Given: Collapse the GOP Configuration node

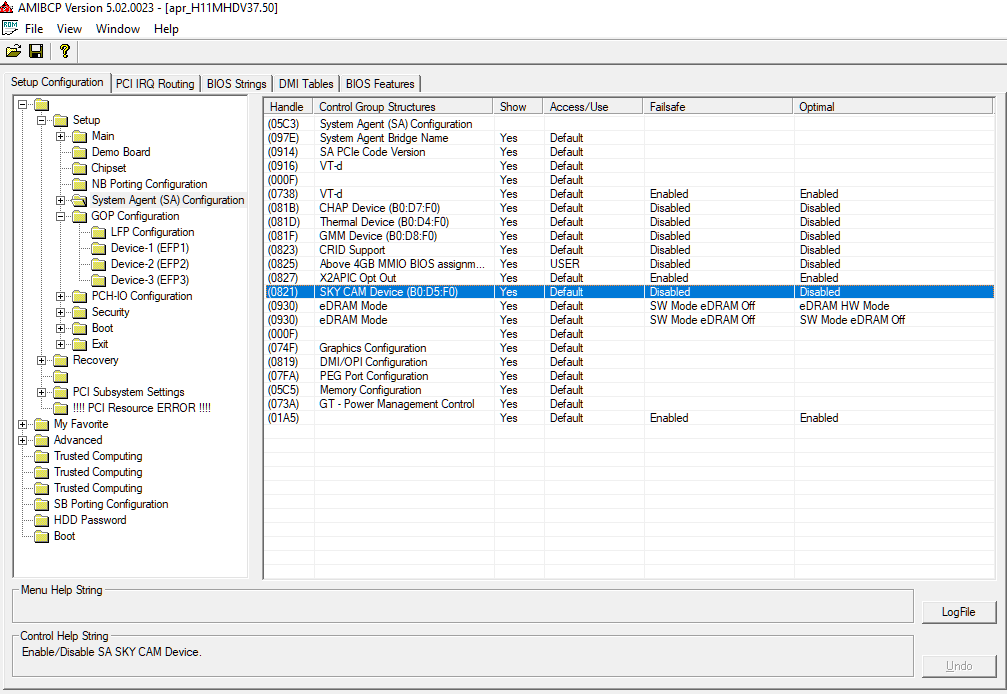Looking at the screenshot, I should point(60,216).
